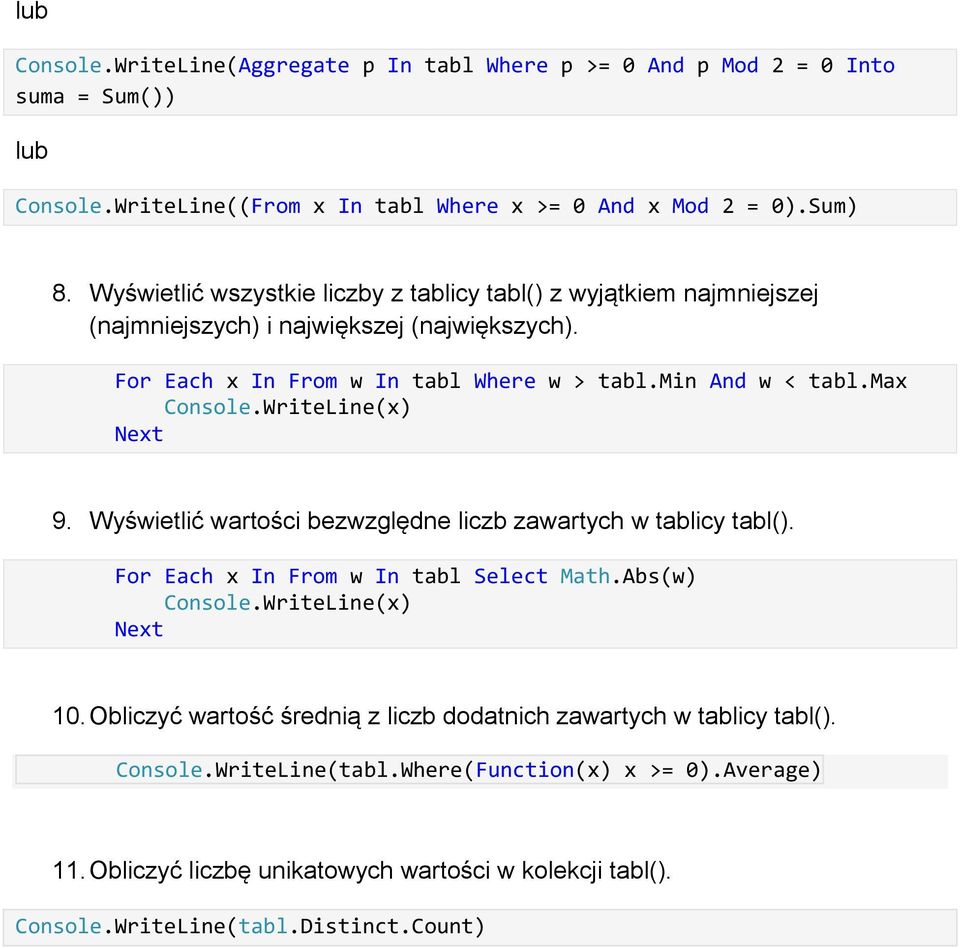Click 'Select' keyword in task 9 code
Viewport: 960px width, 948px height.
[x=511, y=576]
